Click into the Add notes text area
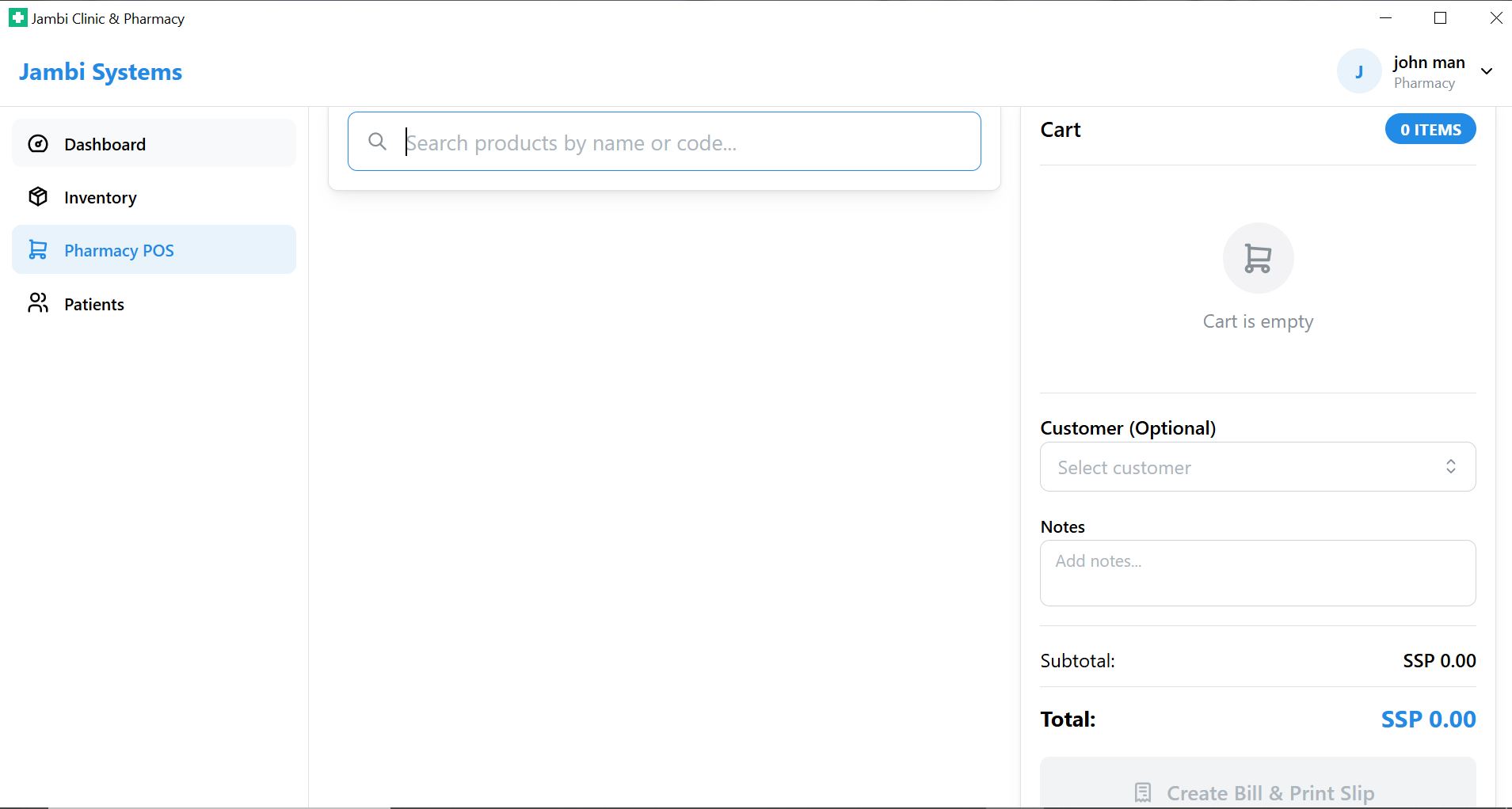This screenshot has width=1512, height=809. pyautogui.click(x=1257, y=573)
